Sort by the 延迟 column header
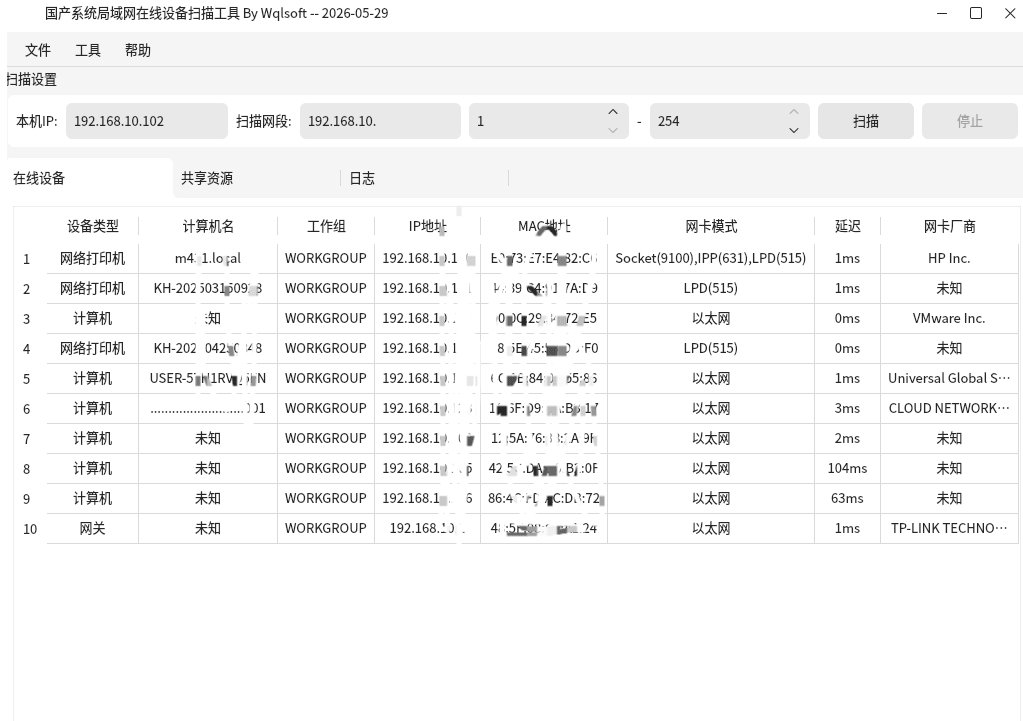Viewport: 1023px width, 721px height. [847, 226]
